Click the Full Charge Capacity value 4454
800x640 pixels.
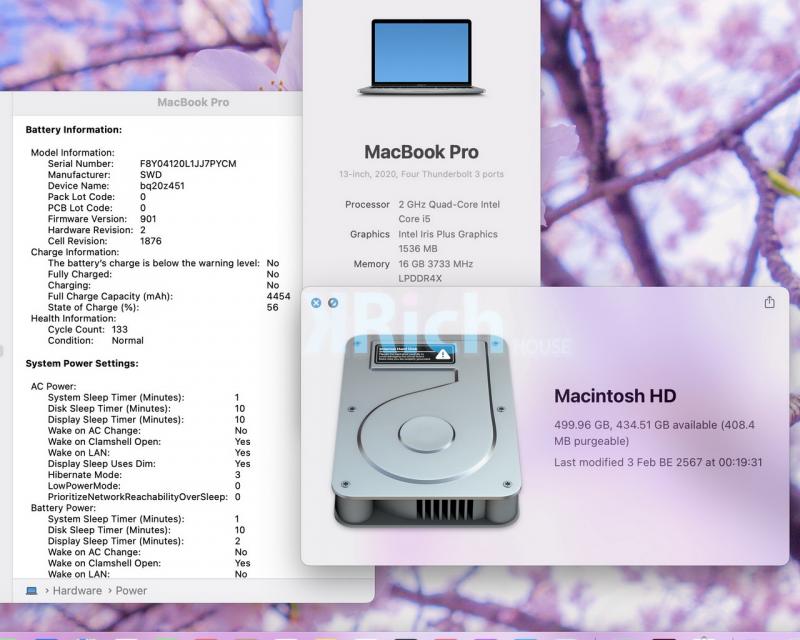tap(279, 297)
